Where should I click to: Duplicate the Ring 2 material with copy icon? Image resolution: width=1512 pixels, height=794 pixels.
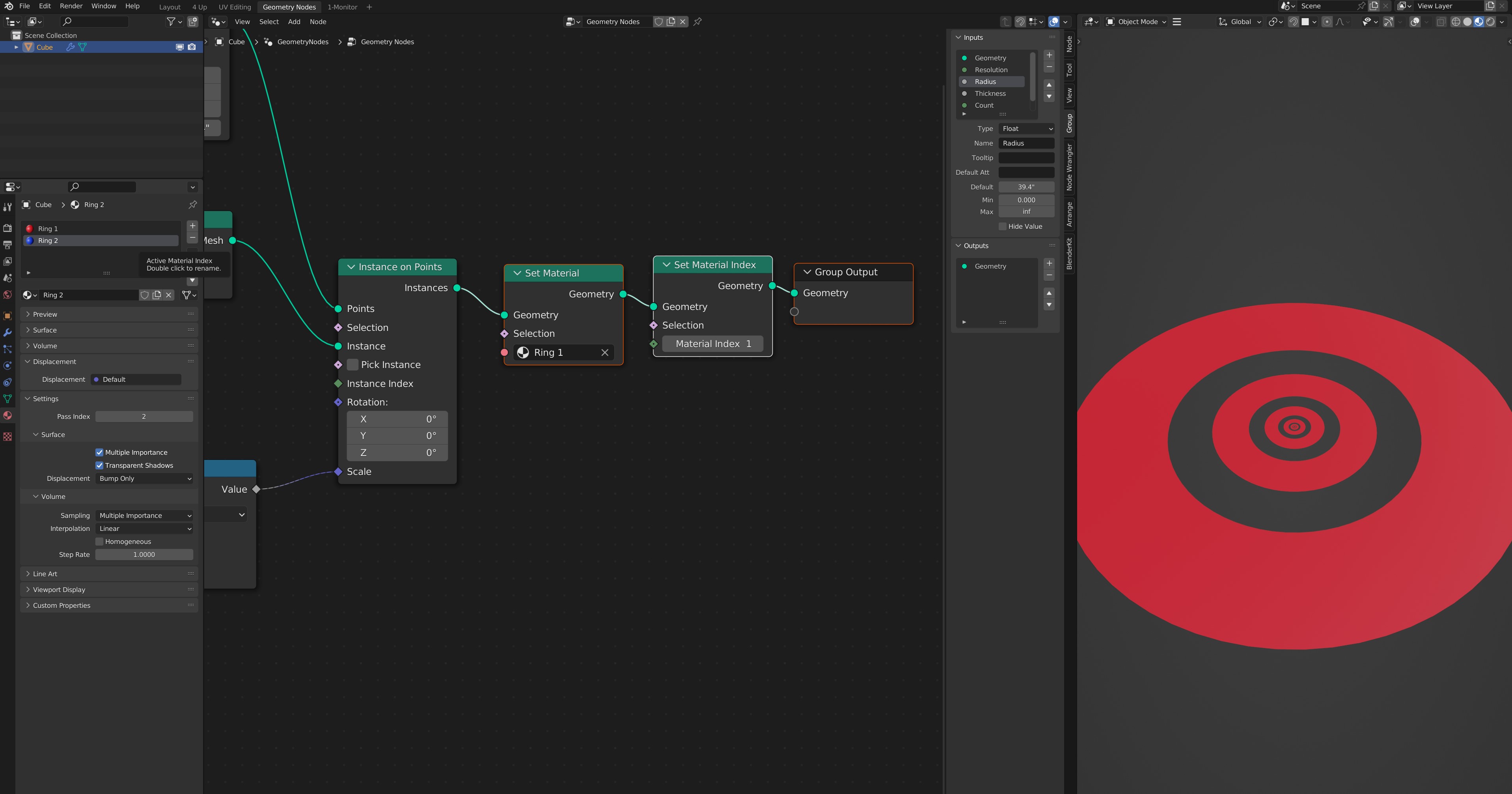click(157, 295)
